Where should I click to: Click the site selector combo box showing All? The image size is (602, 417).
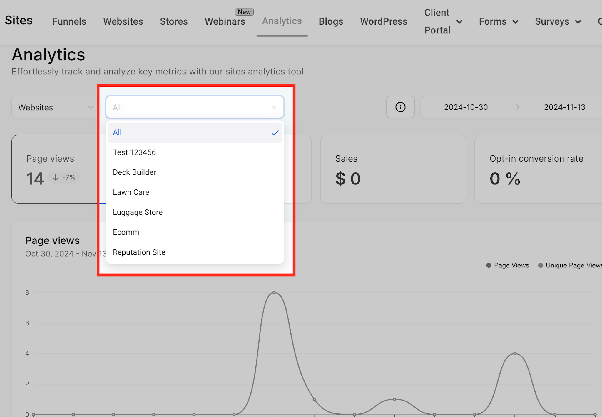click(195, 107)
